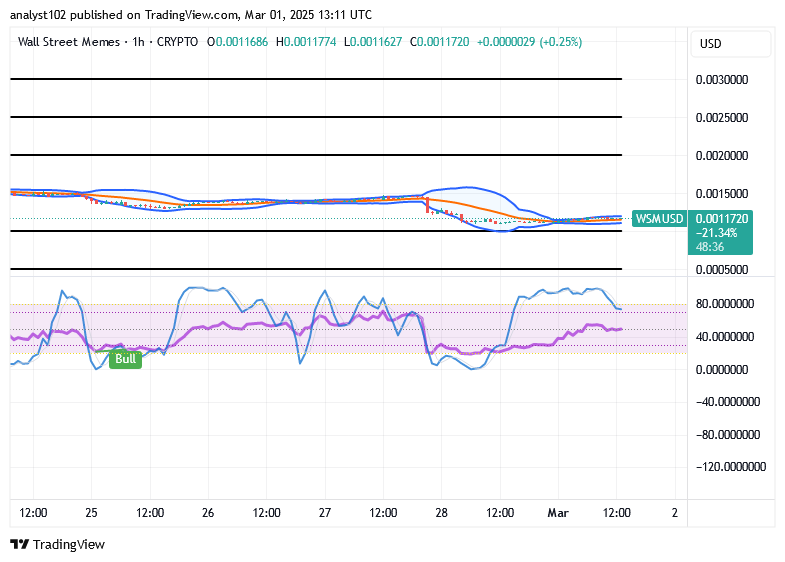Click the 0.0020000 price axis label
This screenshot has width=785, height=562.
(x=722, y=156)
